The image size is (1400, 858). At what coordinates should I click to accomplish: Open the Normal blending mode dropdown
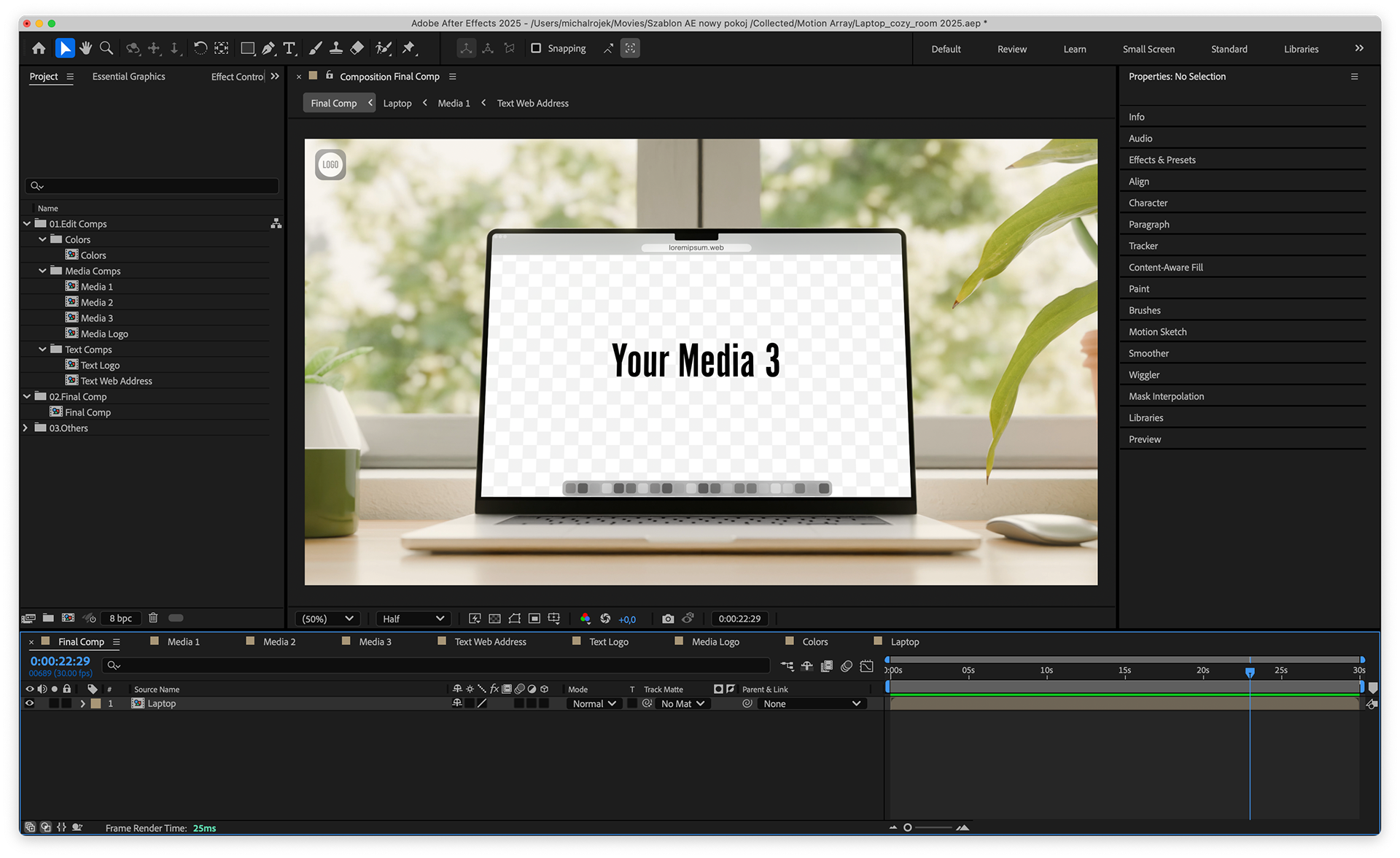594,703
